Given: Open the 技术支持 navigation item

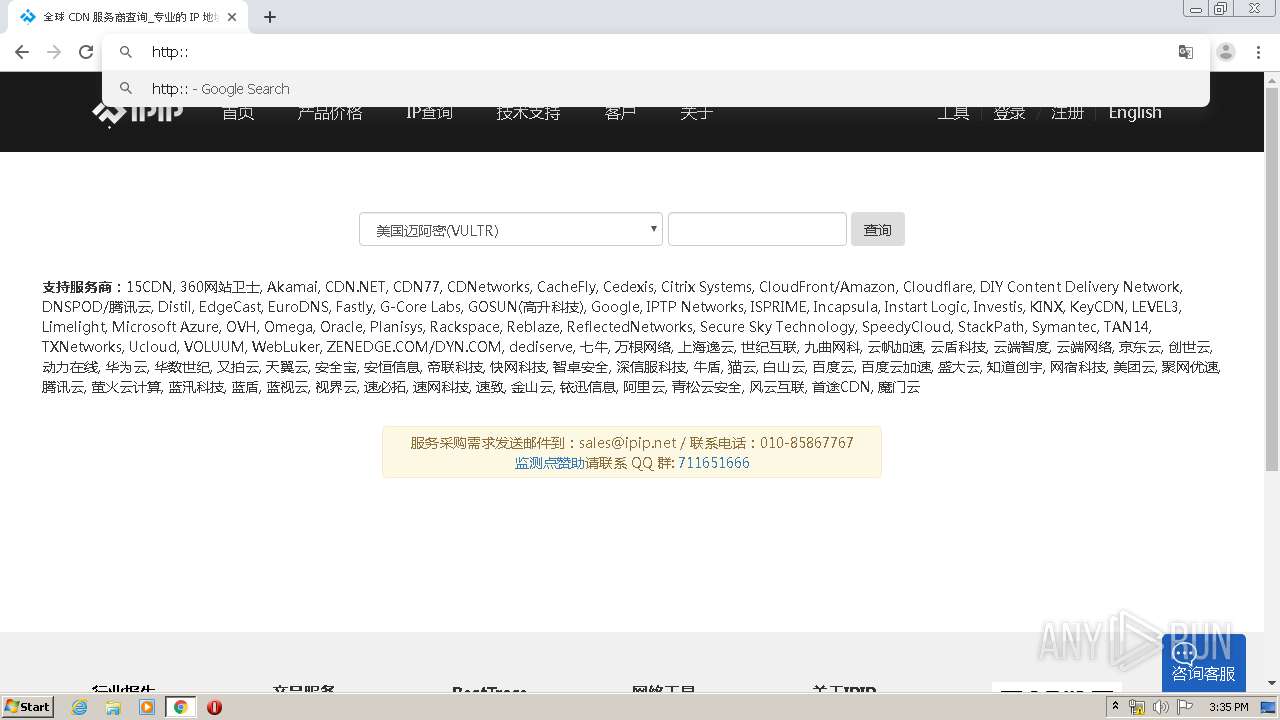Looking at the screenshot, I should point(528,112).
